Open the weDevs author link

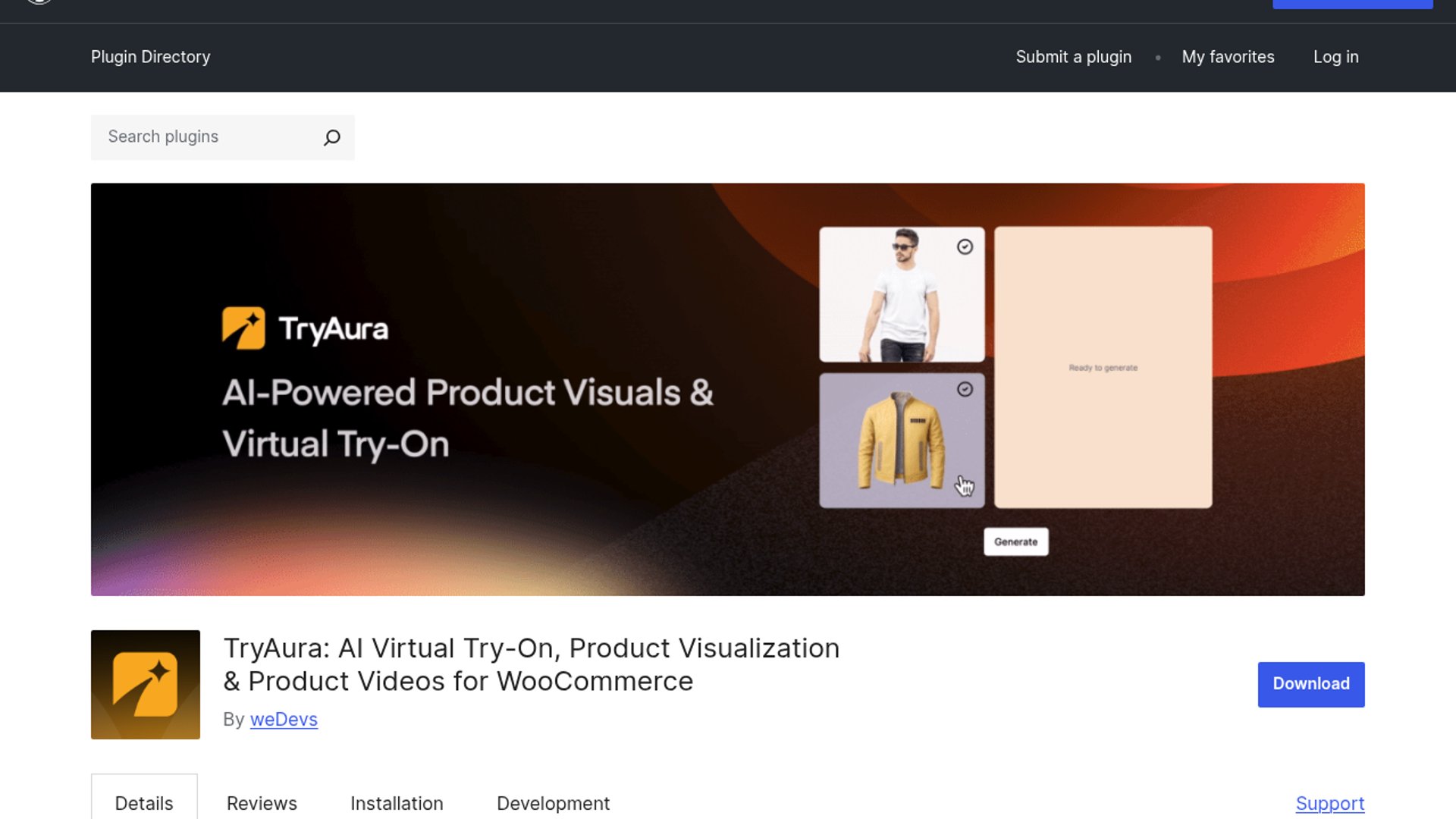pyautogui.click(x=284, y=719)
